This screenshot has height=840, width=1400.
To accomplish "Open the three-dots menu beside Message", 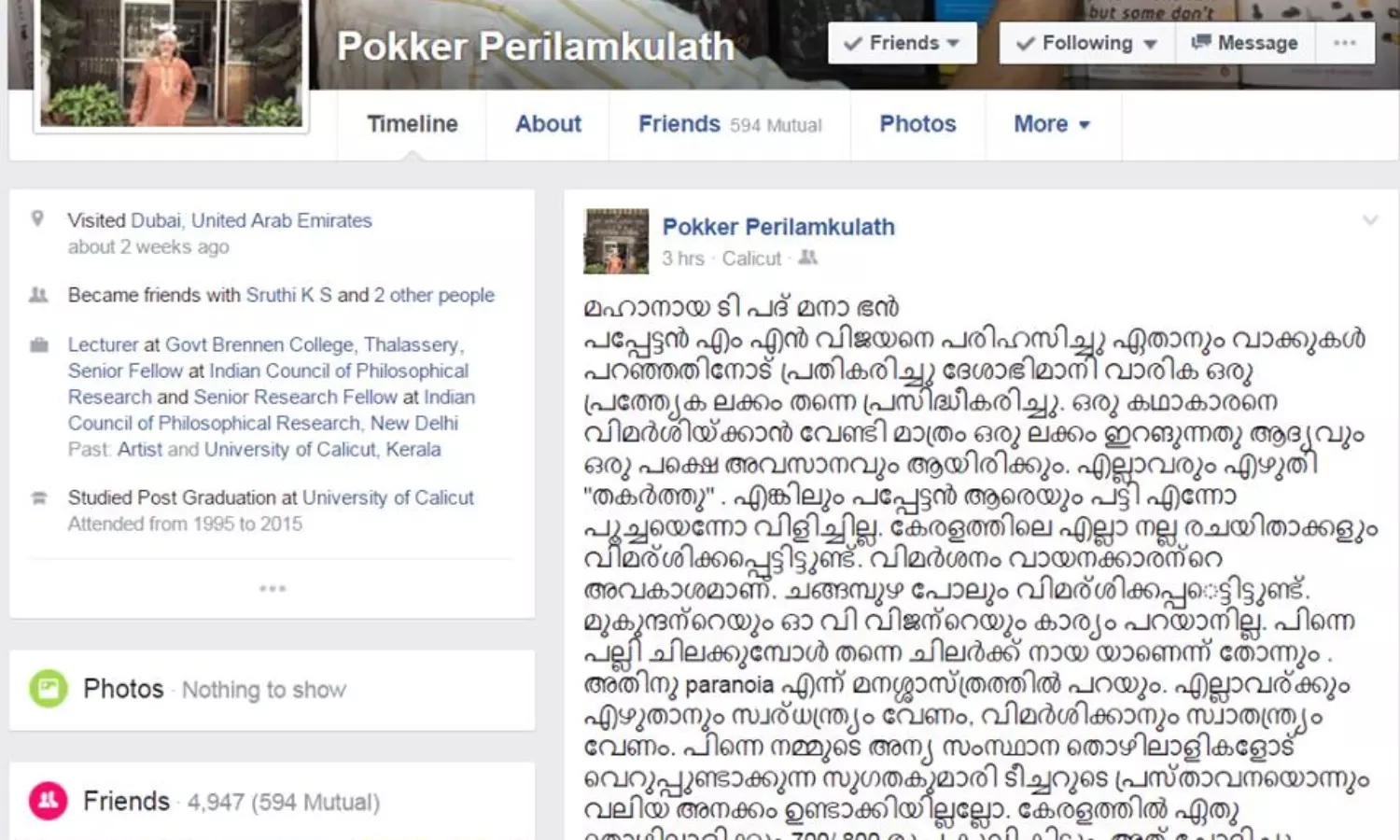I will [x=1345, y=43].
